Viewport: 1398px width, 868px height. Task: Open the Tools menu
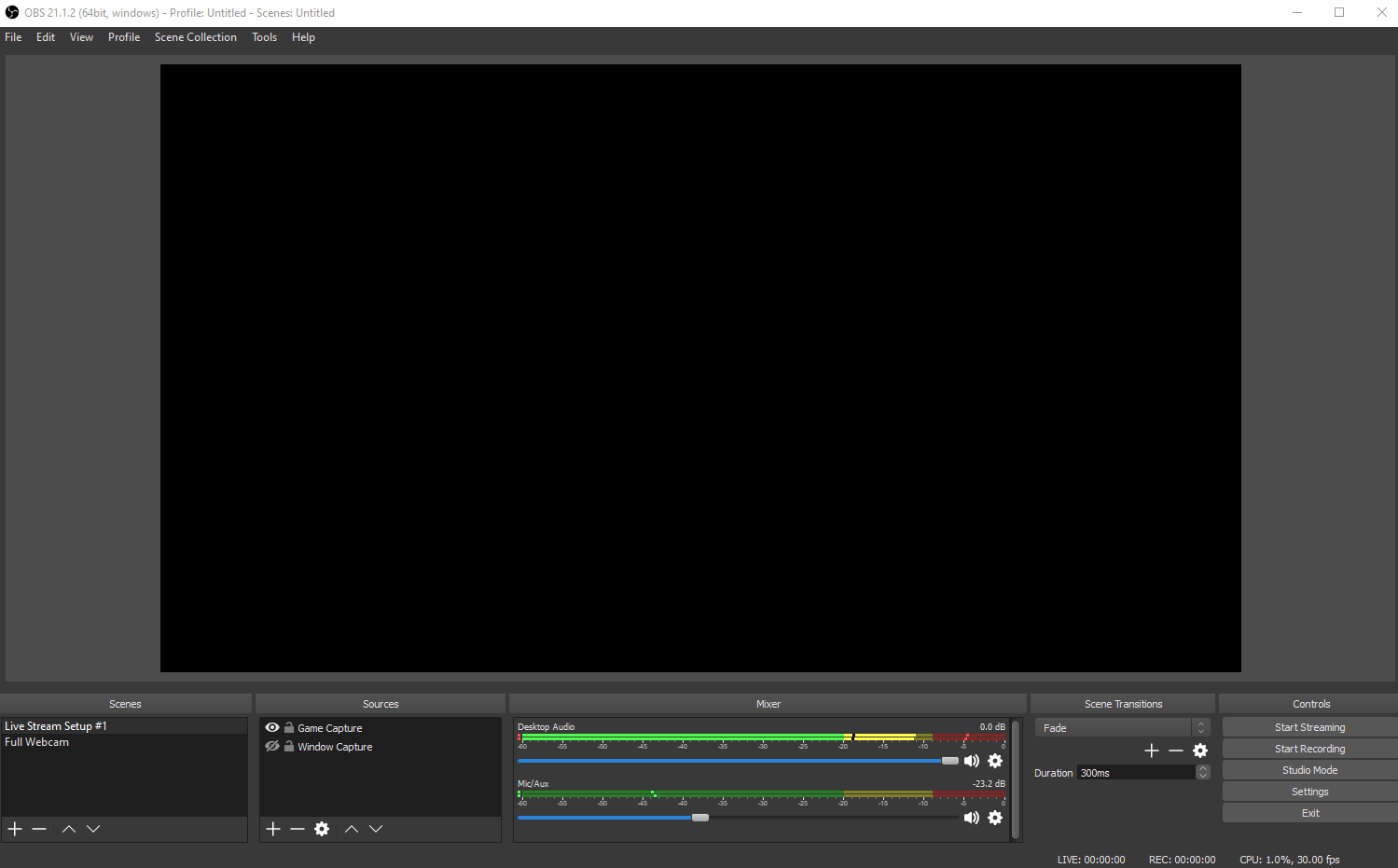tap(264, 37)
